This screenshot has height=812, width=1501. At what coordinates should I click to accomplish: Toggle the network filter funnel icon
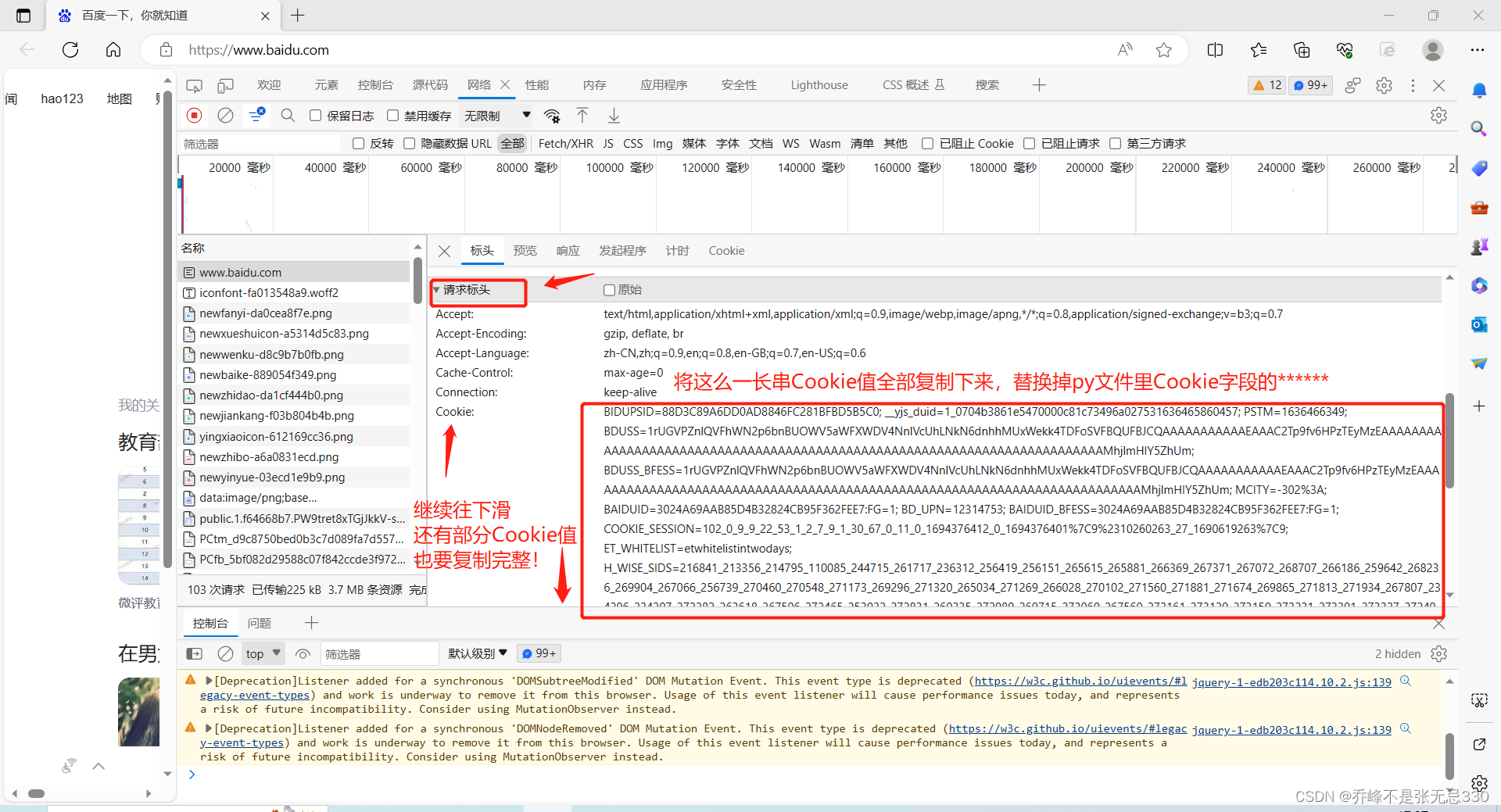tap(256, 116)
